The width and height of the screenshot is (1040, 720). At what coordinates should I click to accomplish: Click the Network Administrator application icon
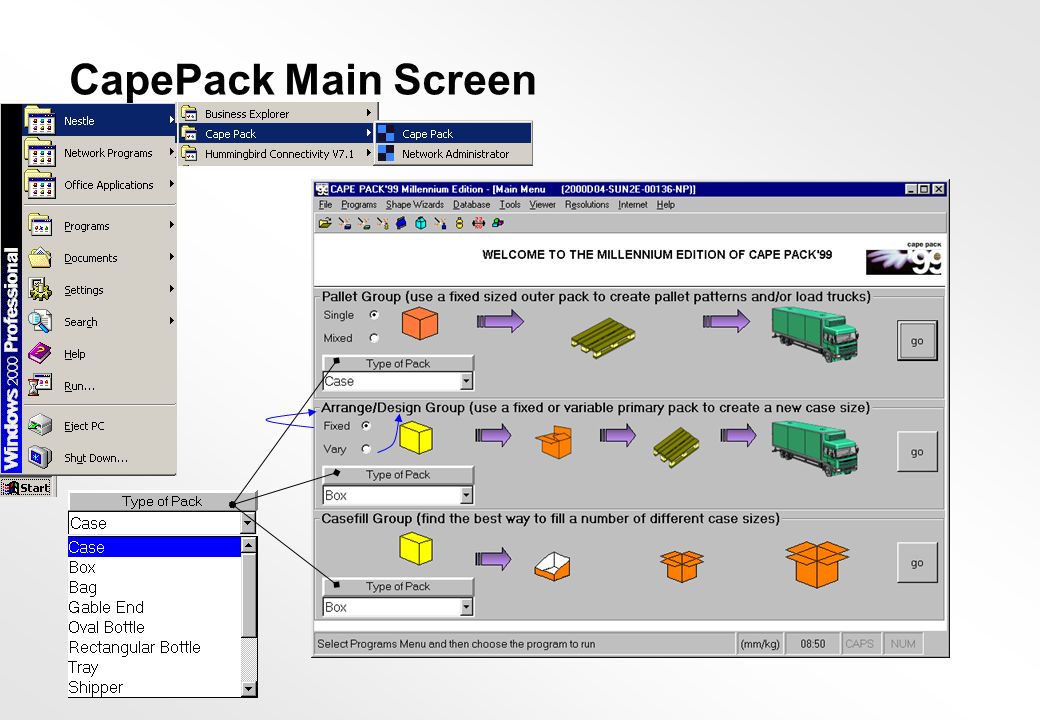[x=386, y=154]
